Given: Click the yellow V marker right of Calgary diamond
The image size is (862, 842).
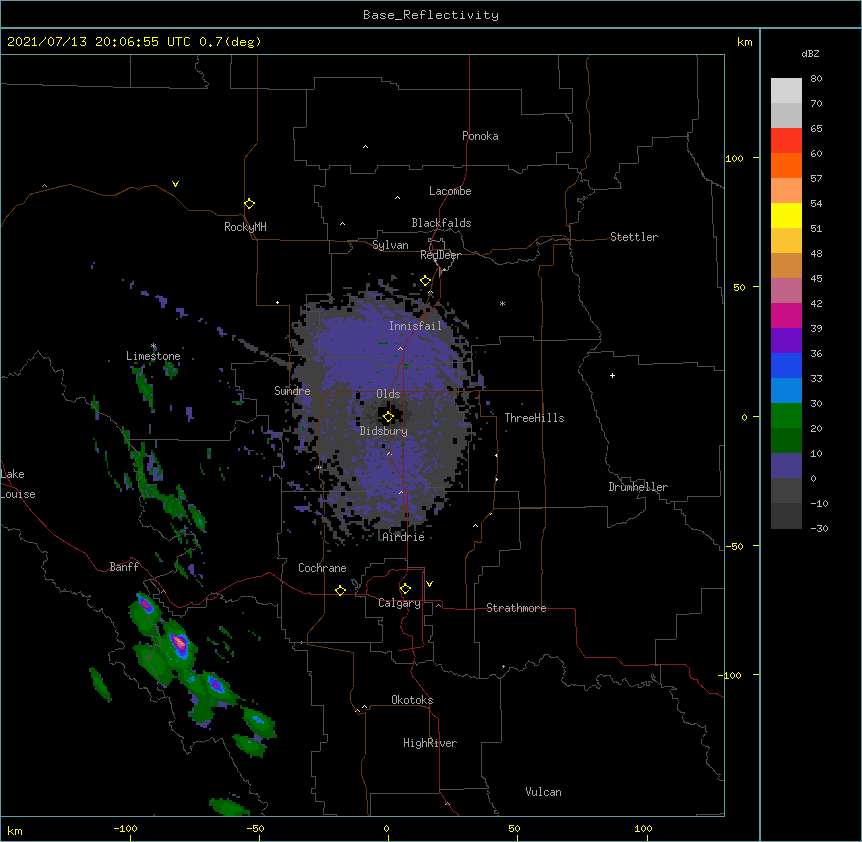Looking at the screenshot, I should 429,584.
